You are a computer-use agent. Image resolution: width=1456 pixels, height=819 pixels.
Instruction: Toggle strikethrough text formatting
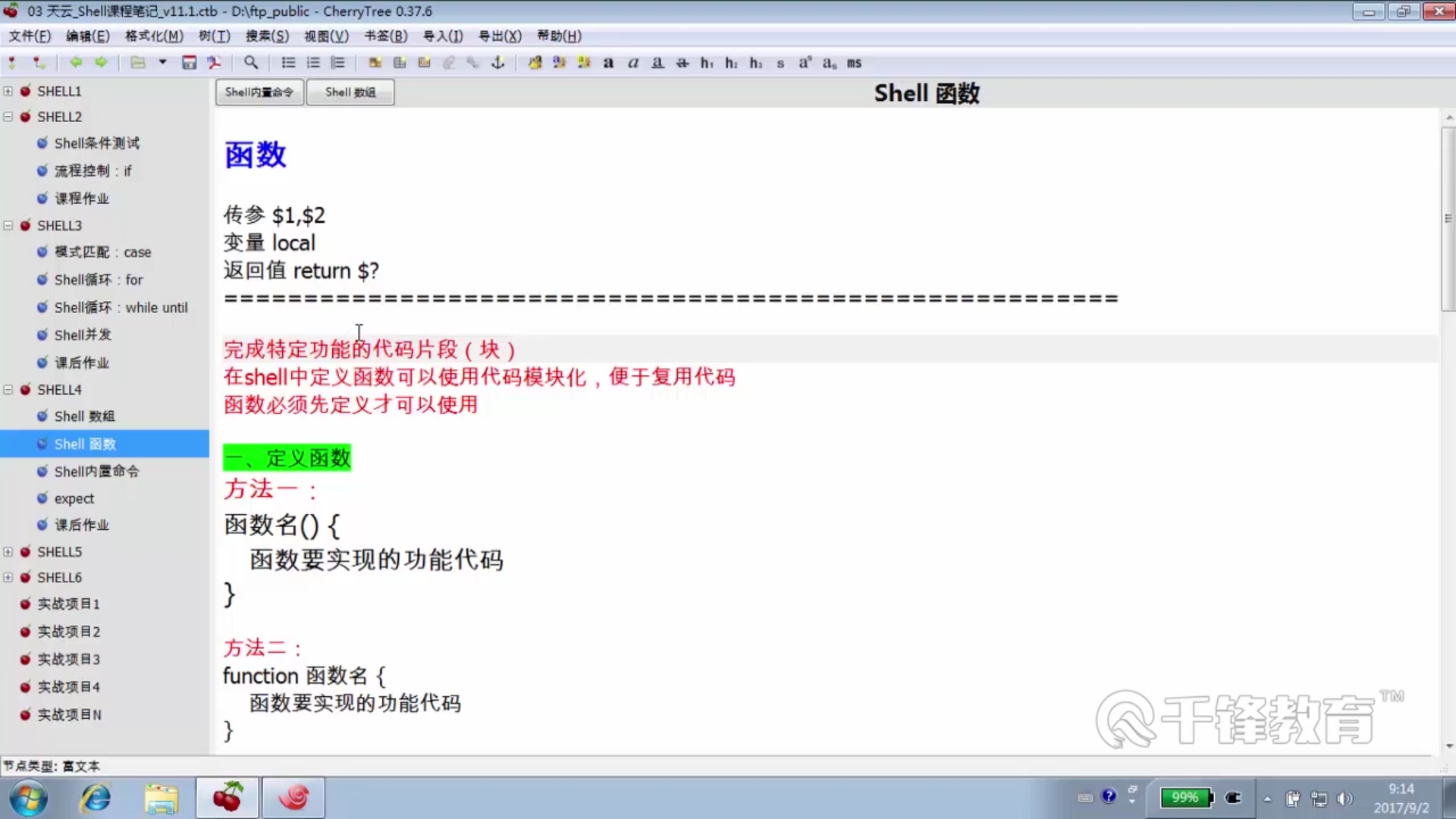point(682,63)
